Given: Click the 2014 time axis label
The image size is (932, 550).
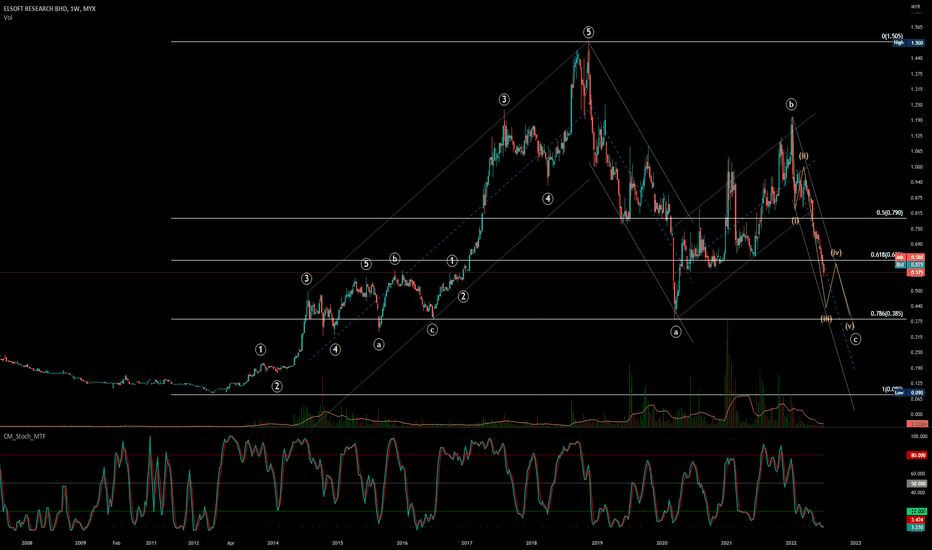Looking at the screenshot, I should point(273,543).
